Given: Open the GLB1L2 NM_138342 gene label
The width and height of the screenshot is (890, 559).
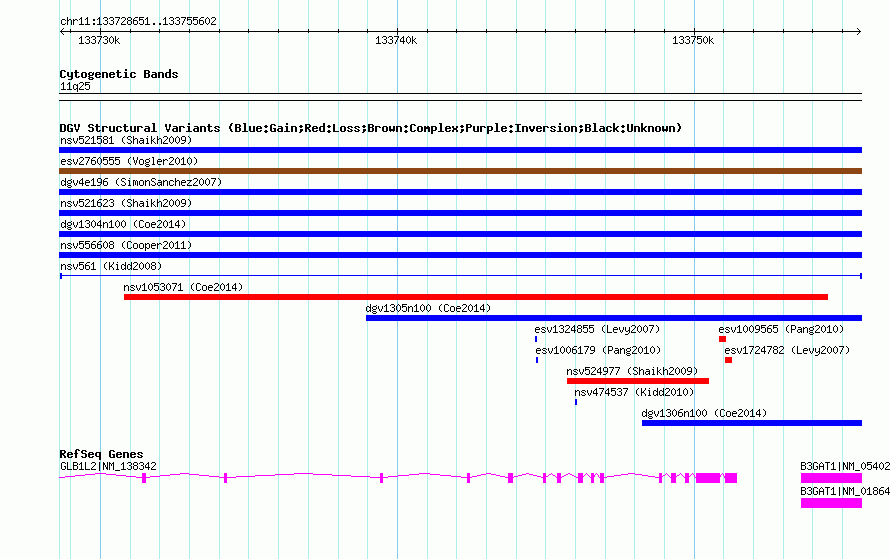Looking at the screenshot, I should point(108,466).
